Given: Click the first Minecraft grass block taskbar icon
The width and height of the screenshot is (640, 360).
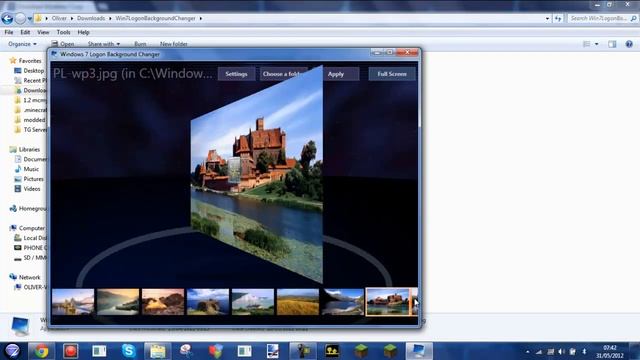Looking at the screenshot, I should (361, 351).
